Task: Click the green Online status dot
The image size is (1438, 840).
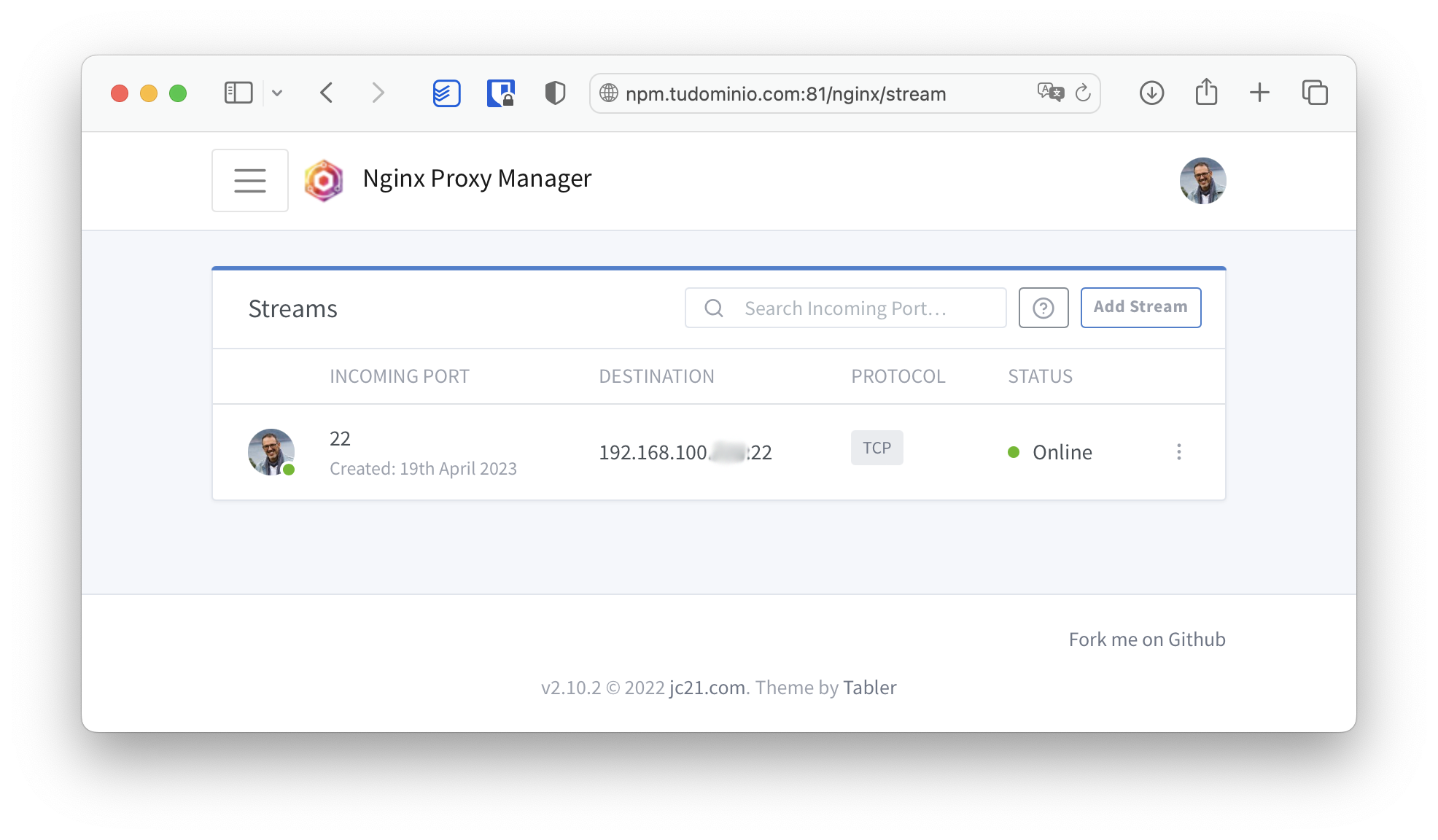Action: tap(1014, 452)
